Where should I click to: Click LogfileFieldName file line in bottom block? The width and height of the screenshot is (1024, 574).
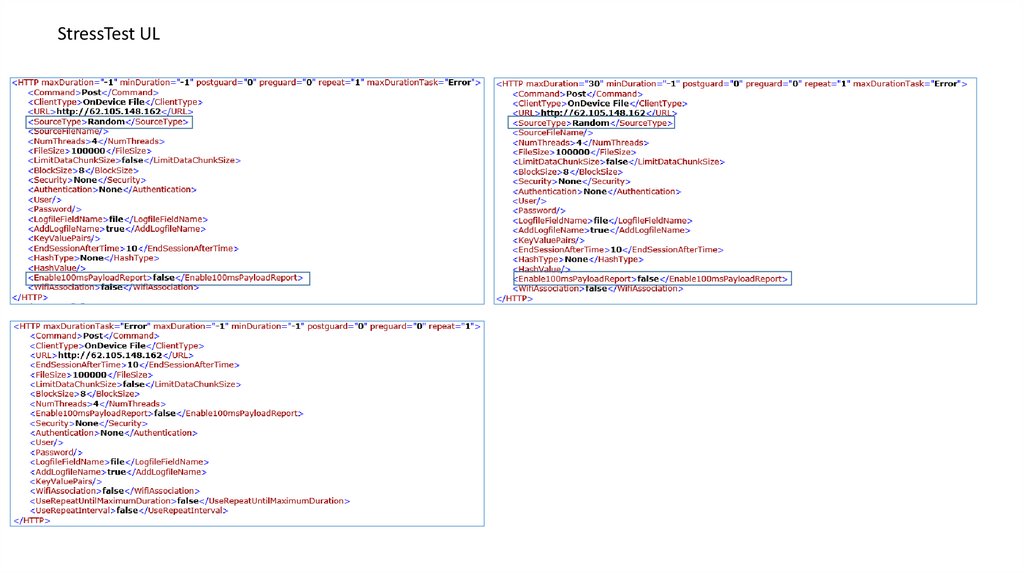[120, 462]
